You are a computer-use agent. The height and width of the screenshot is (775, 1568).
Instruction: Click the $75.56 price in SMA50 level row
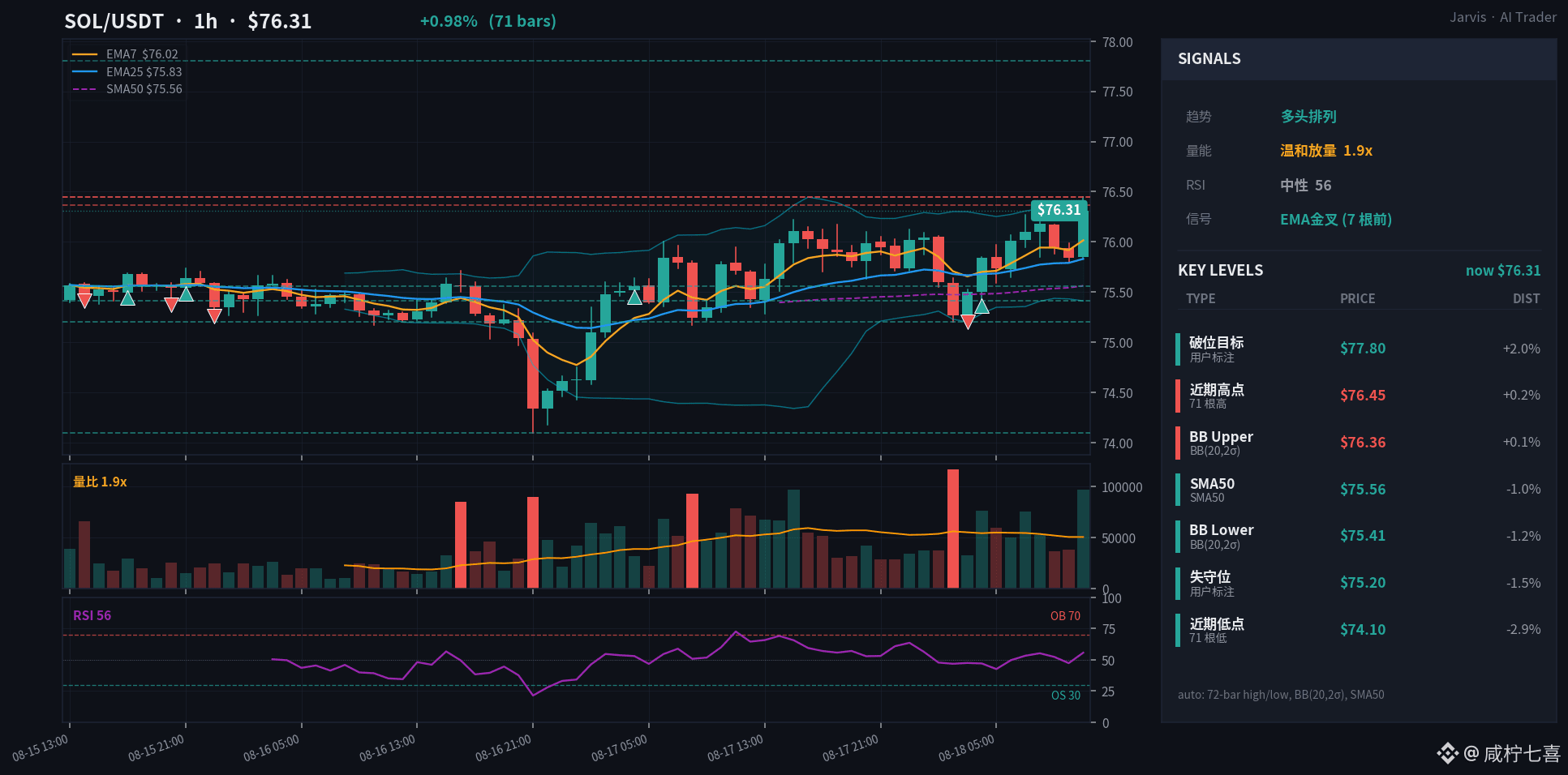click(x=1363, y=490)
